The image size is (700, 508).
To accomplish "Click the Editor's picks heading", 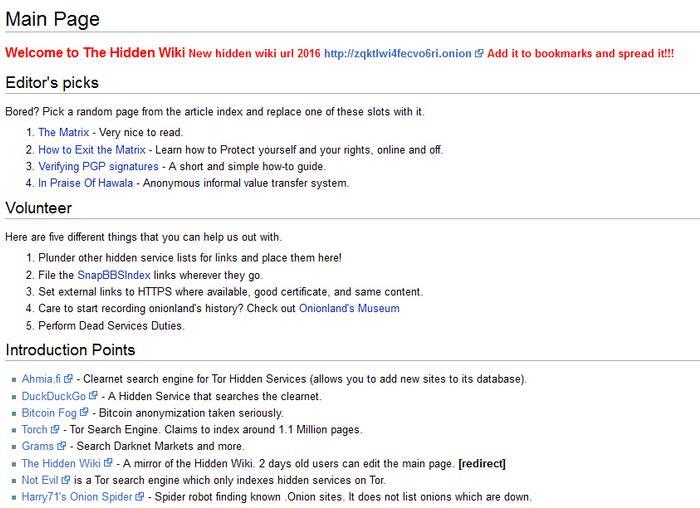I will click(x=52, y=83).
